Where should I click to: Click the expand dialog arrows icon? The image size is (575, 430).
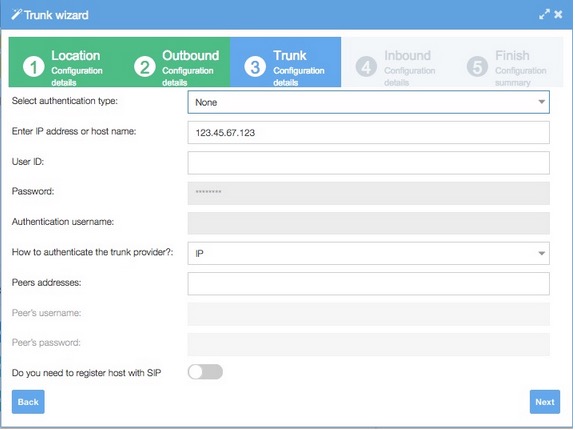[544, 14]
